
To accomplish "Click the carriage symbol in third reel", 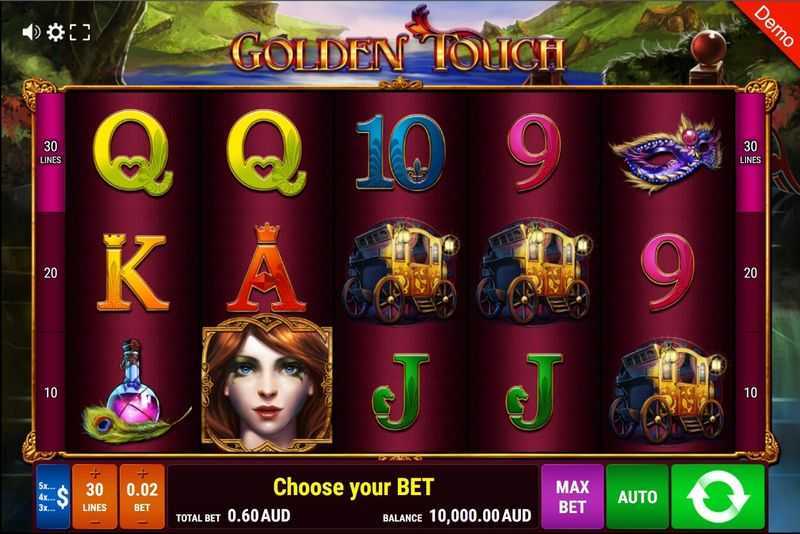I will (401, 271).
